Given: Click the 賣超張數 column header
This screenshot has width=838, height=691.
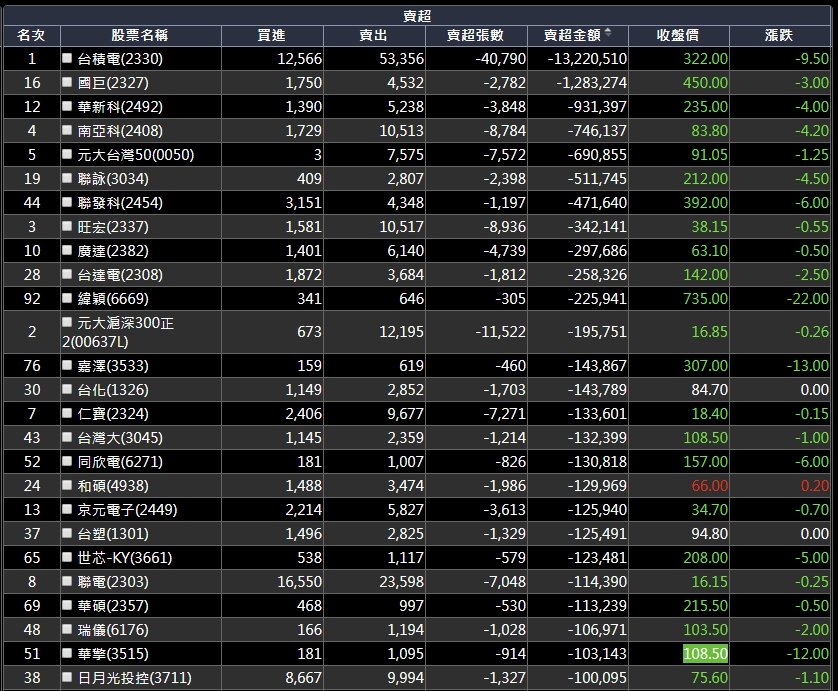Looking at the screenshot, I should [x=476, y=35].
